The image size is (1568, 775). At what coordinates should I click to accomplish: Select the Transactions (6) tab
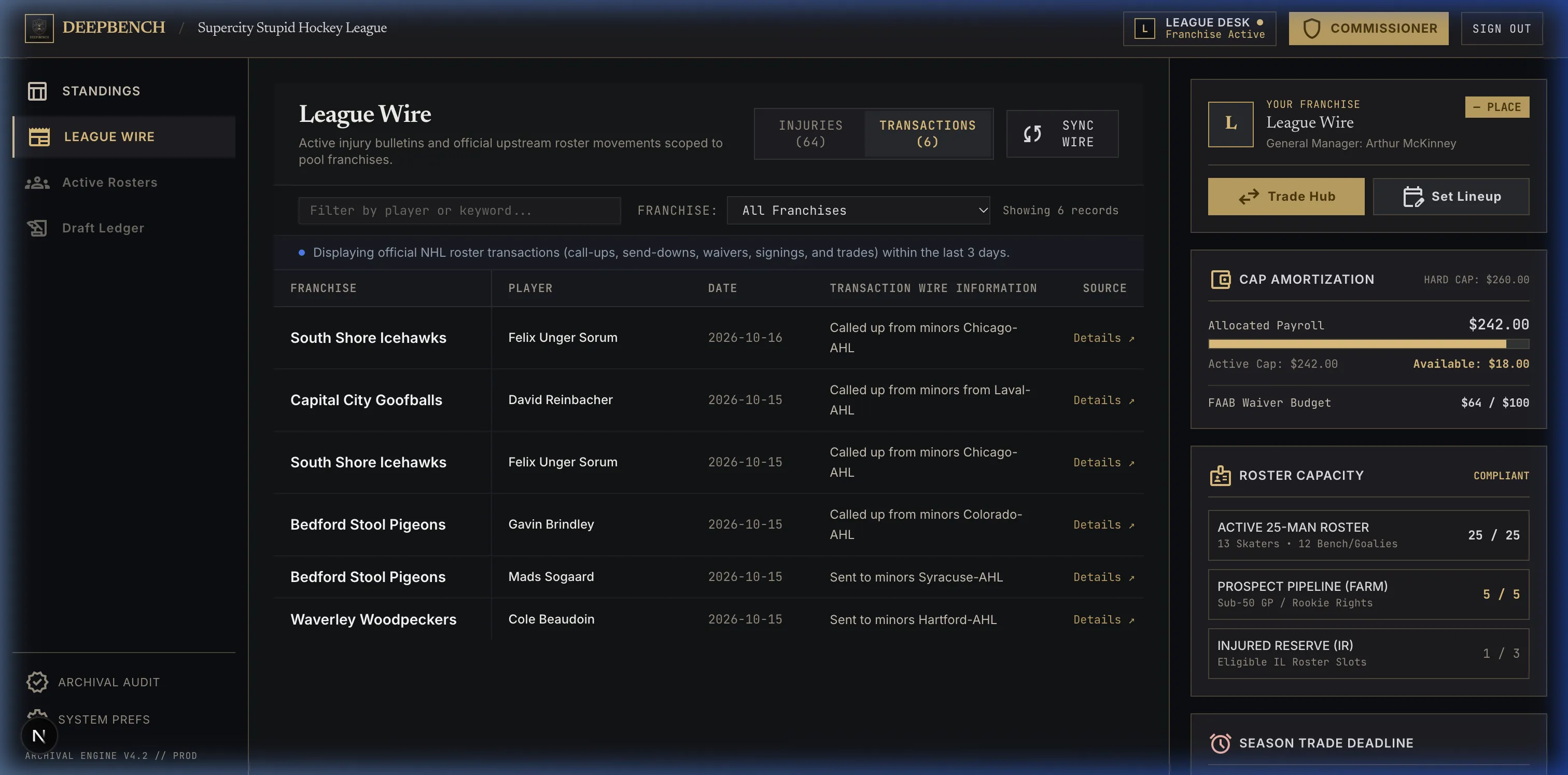coord(927,133)
